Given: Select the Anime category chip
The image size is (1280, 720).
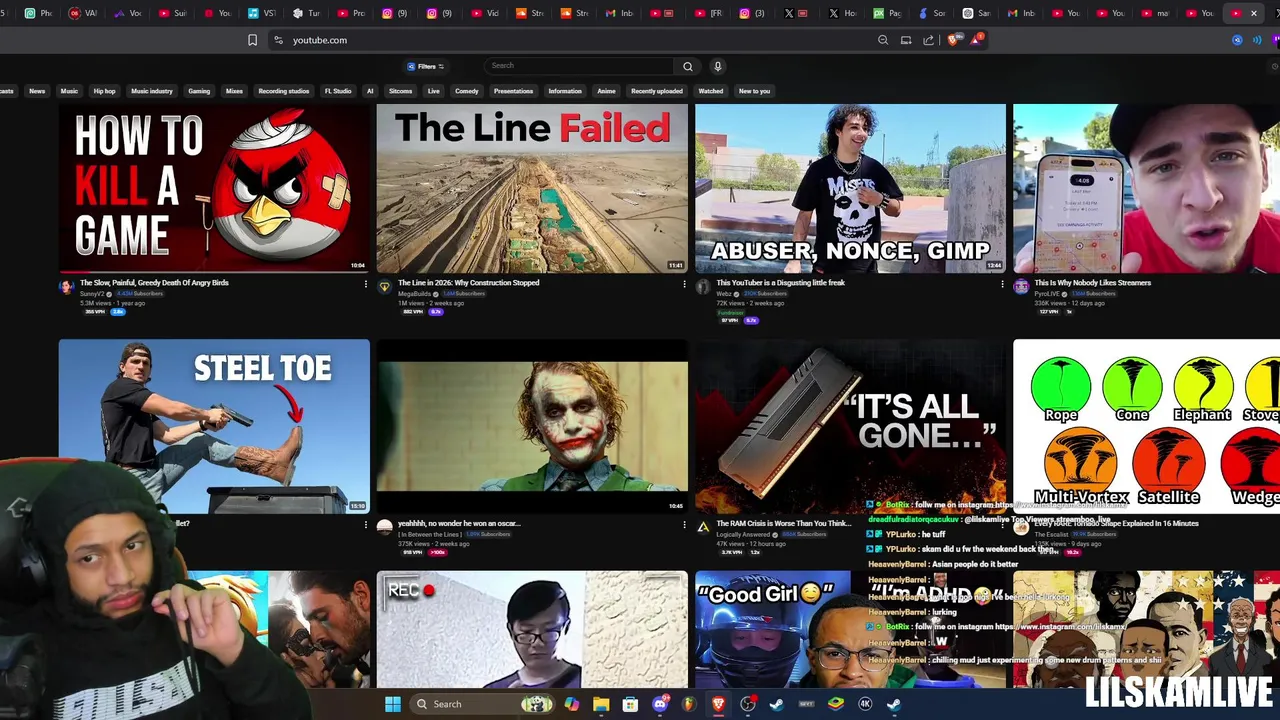Looking at the screenshot, I should pyautogui.click(x=606, y=91).
